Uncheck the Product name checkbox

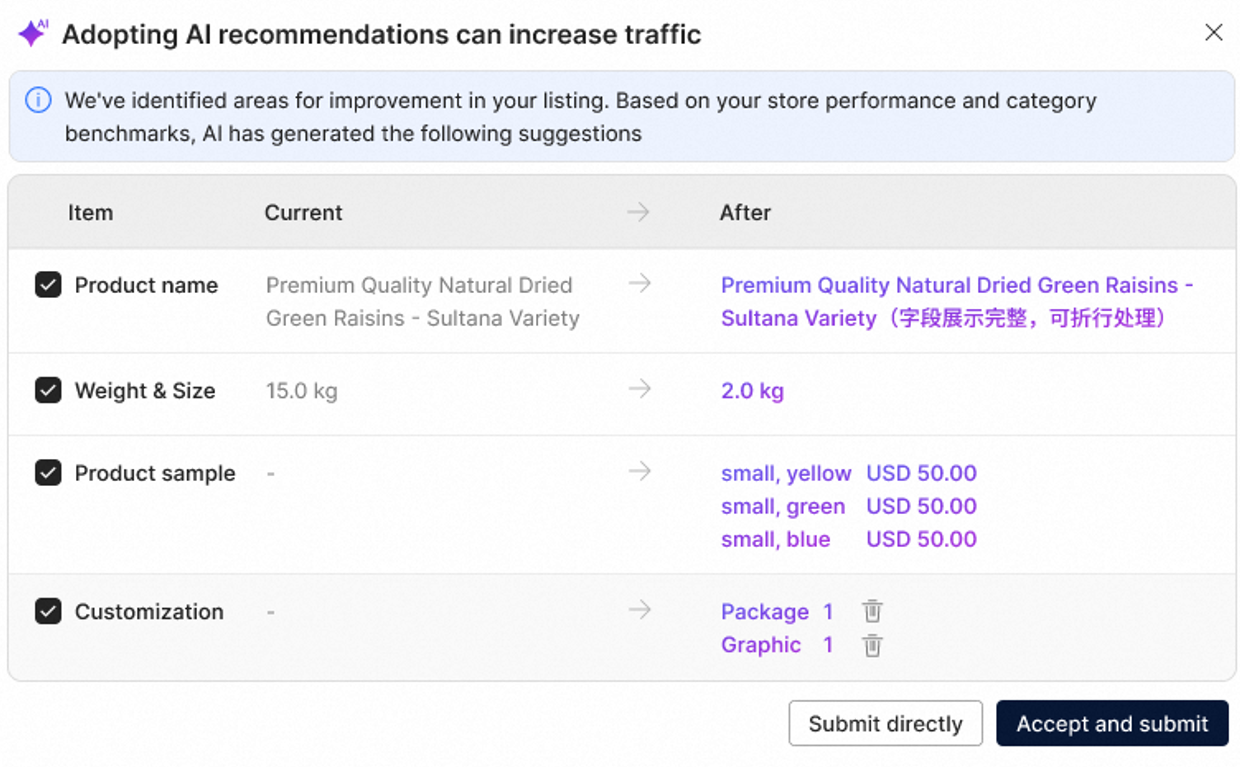click(x=48, y=285)
